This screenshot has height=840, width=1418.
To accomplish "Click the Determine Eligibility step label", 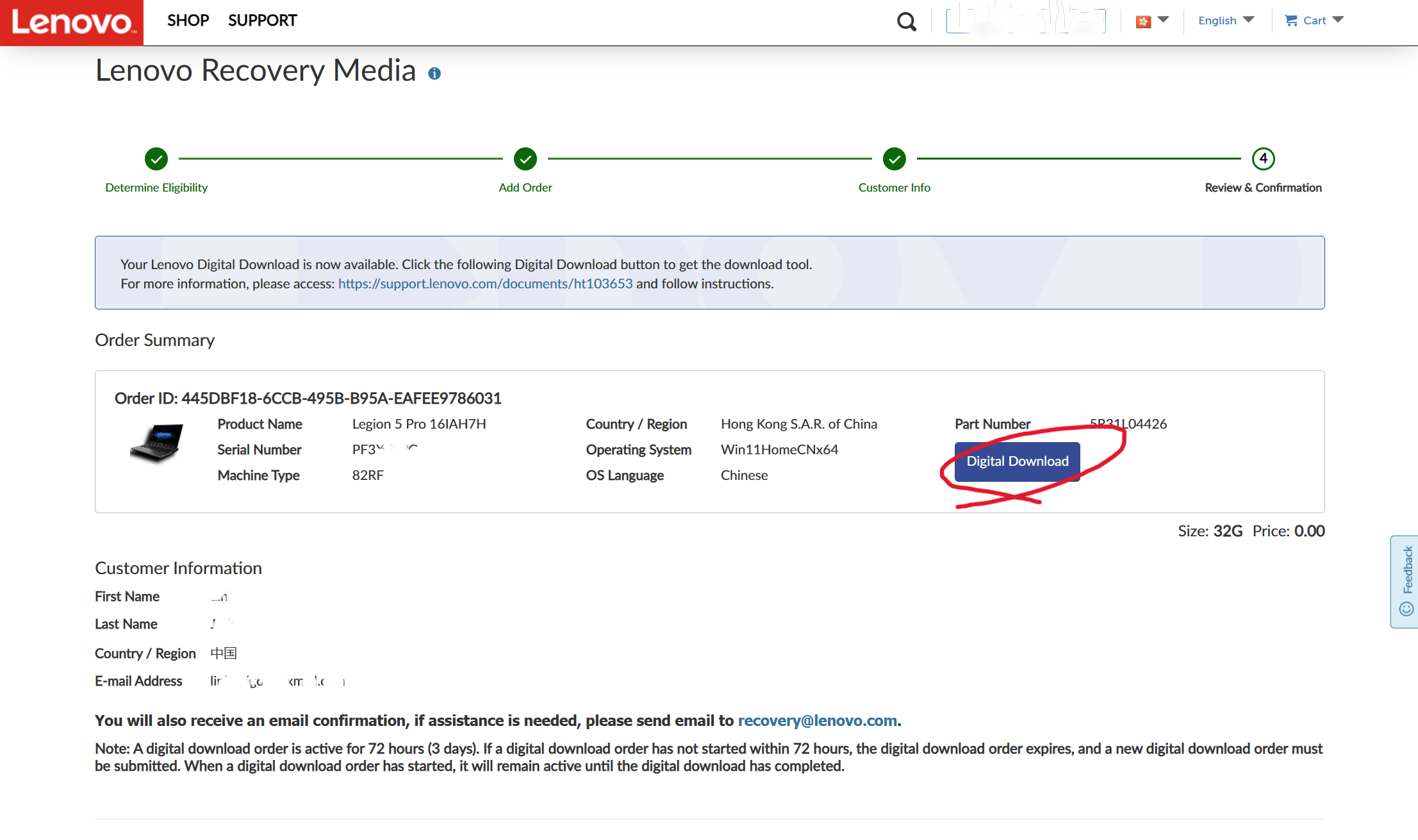I will click(156, 188).
